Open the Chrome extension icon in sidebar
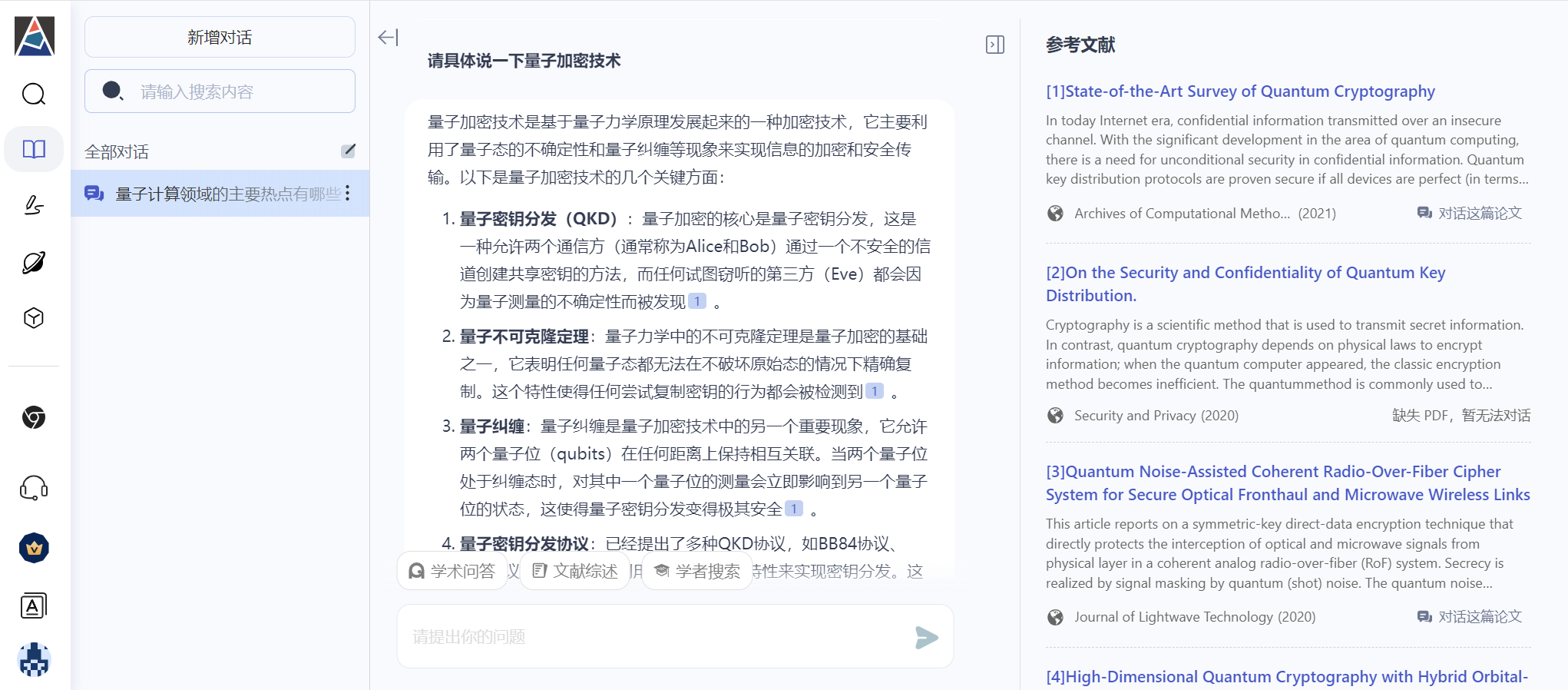This screenshot has height=690, width=1568. (34, 417)
